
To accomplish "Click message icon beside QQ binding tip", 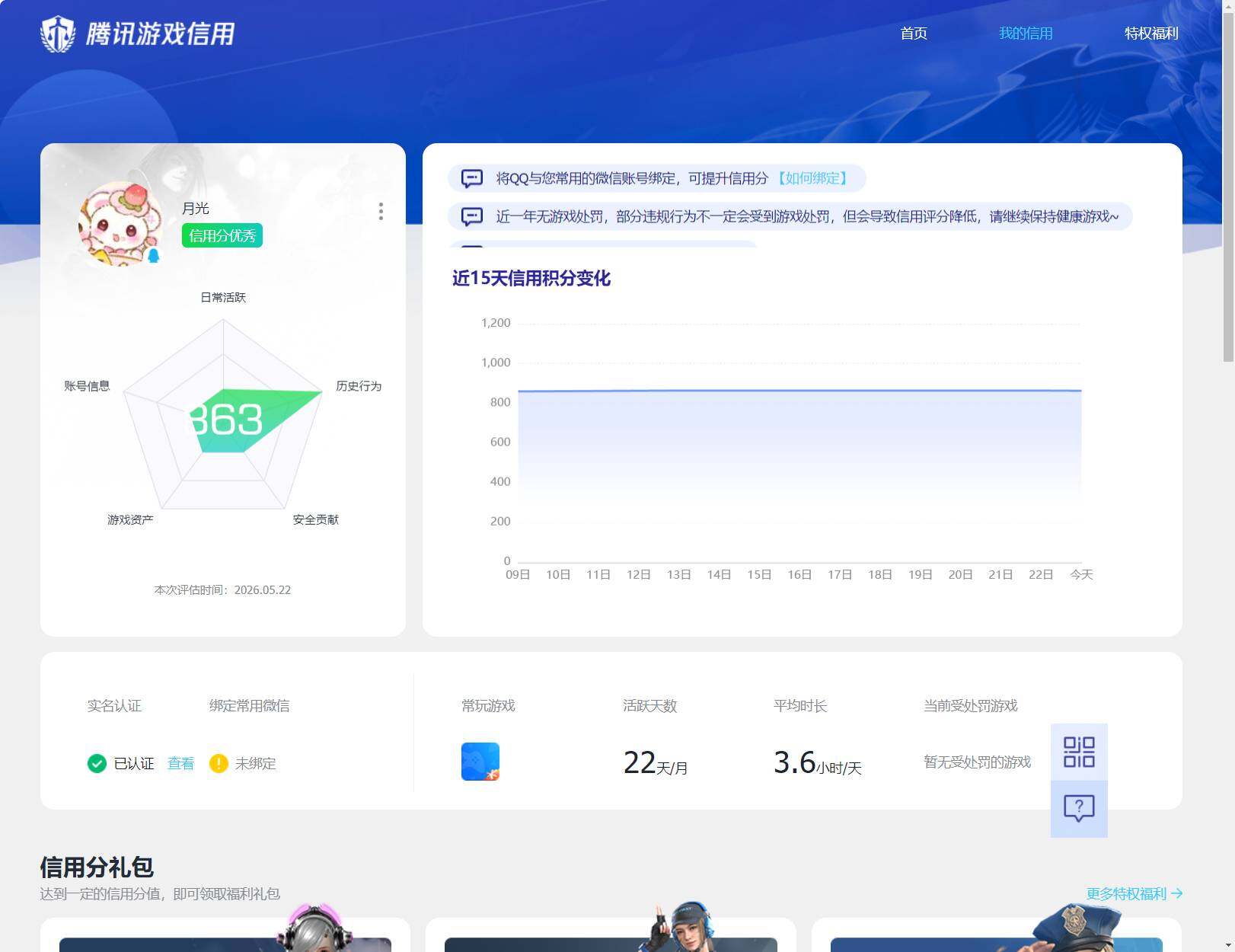I will pyautogui.click(x=472, y=178).
